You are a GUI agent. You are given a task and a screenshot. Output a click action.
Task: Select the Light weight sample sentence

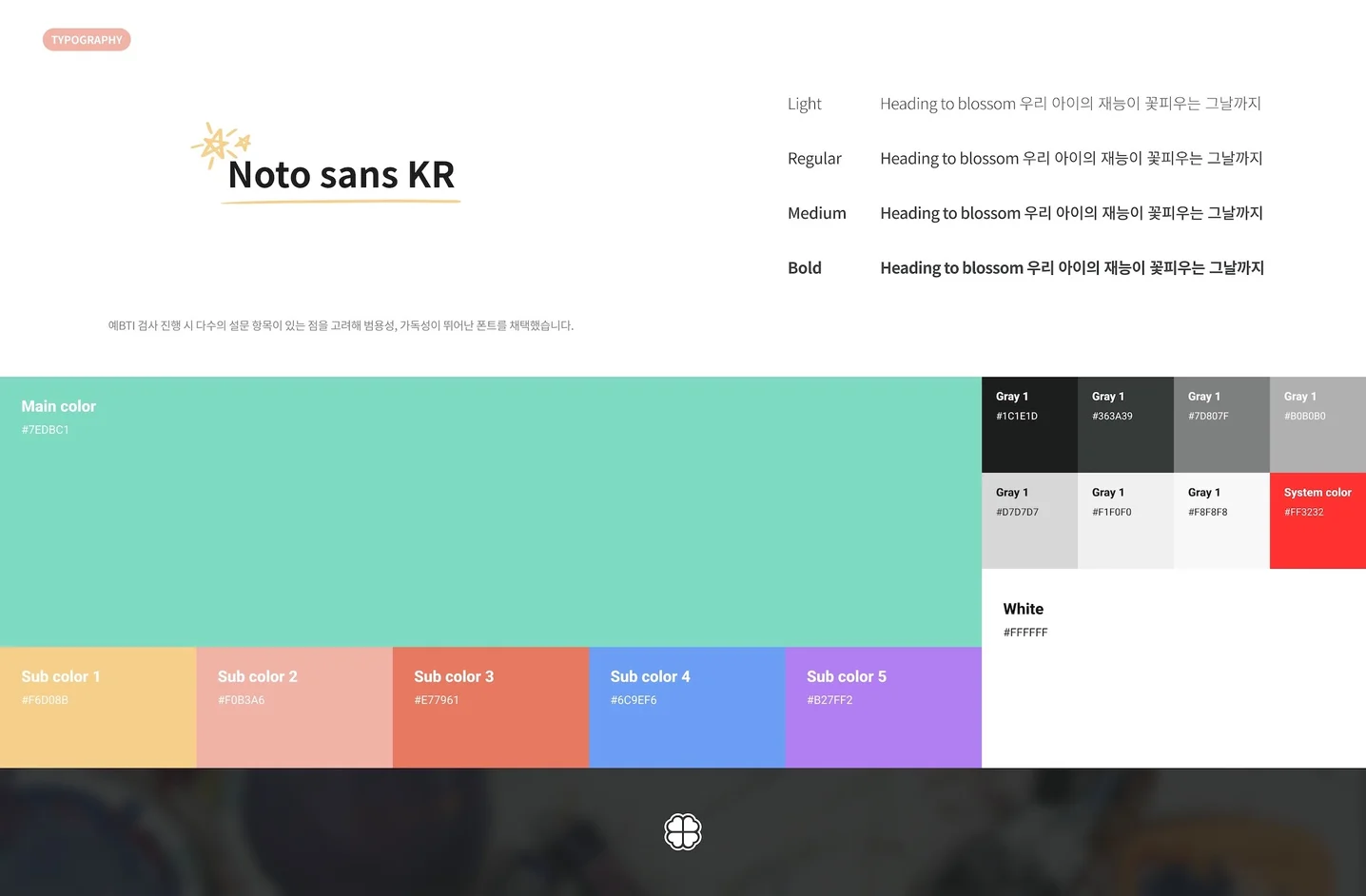click(x=1070, y=104)
